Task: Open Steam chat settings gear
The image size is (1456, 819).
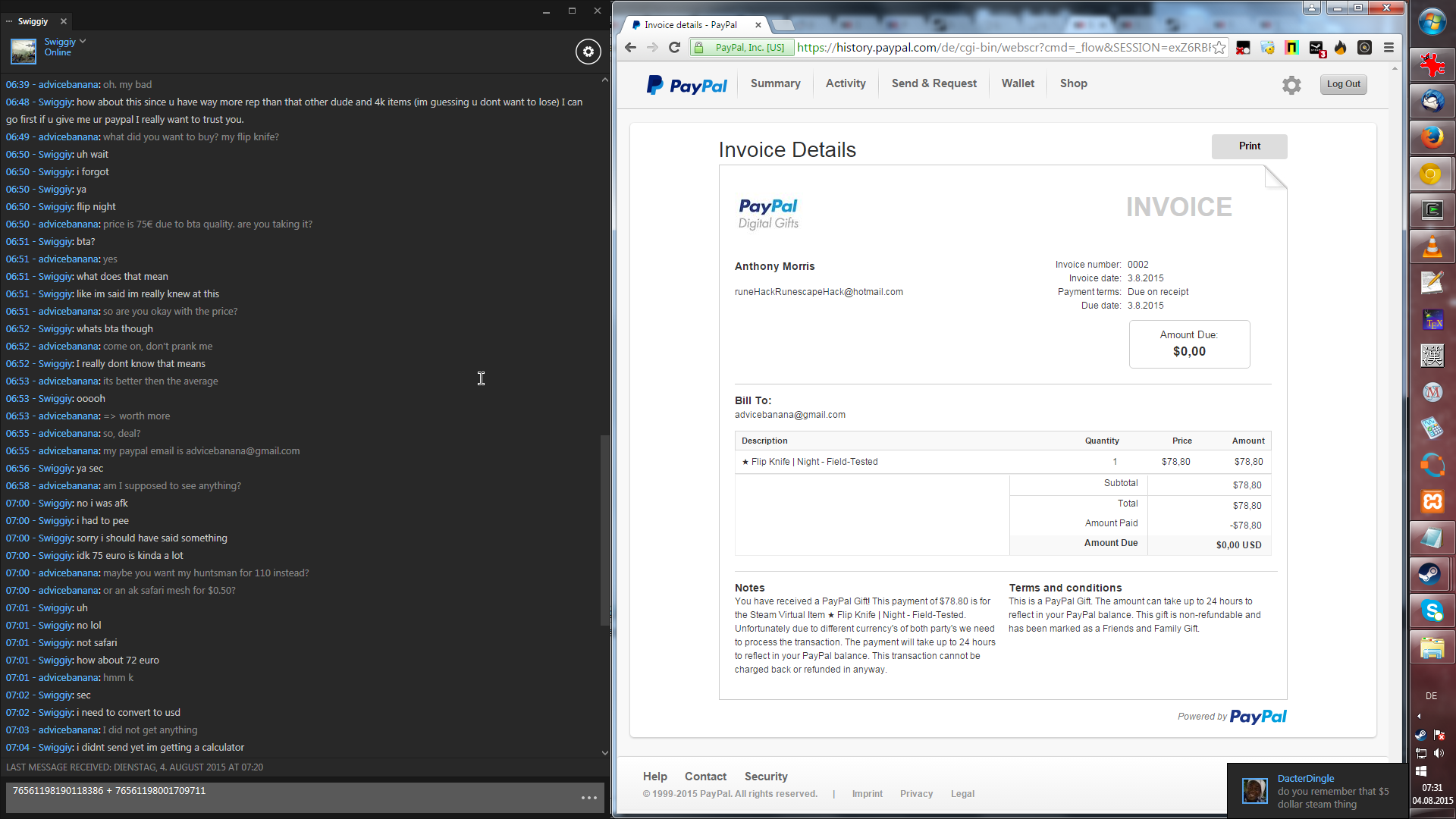Action: (588, 52)
